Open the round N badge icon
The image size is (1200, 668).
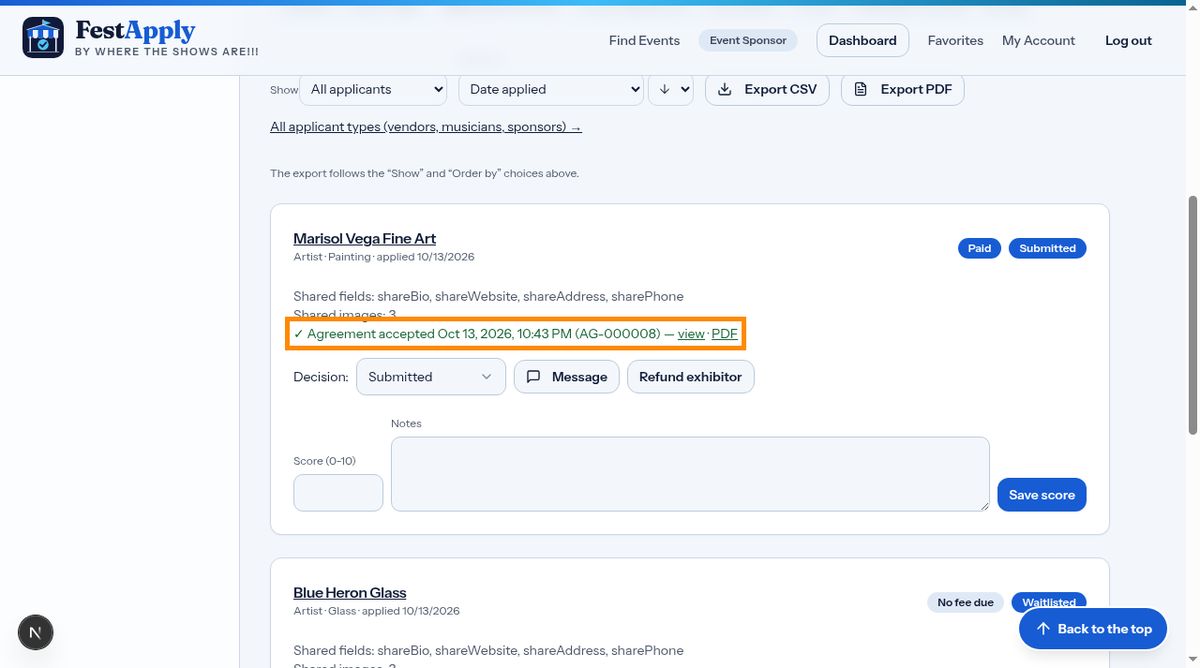pos(36,632)
